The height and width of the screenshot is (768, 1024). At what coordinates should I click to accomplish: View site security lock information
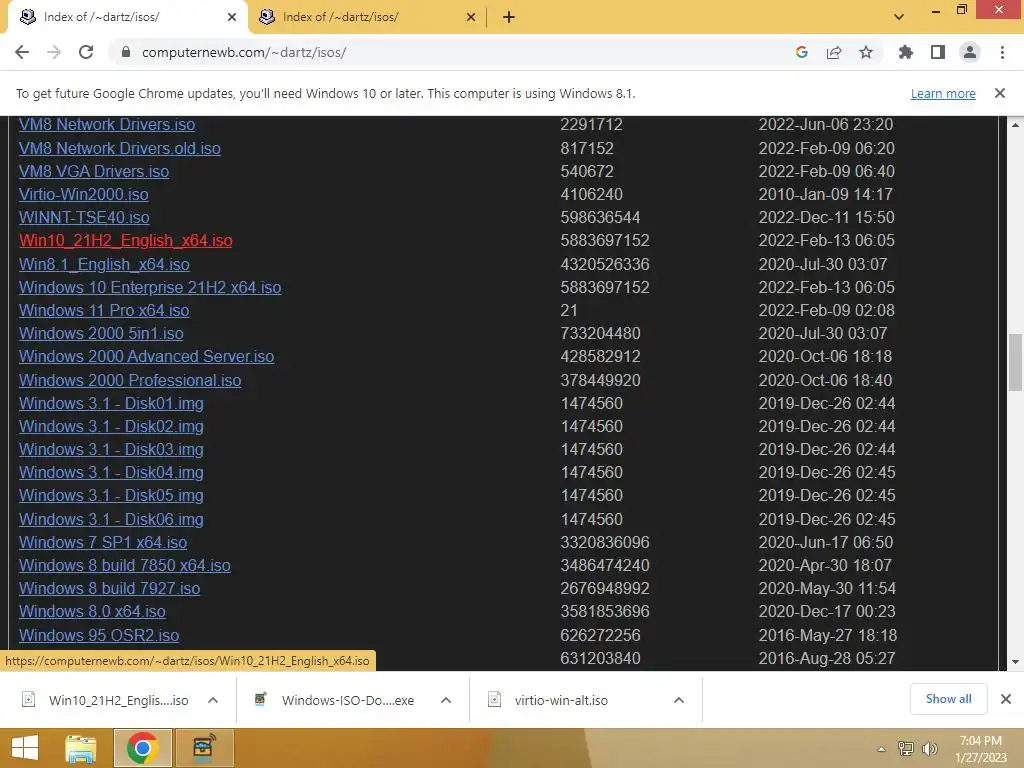(x=126, y=52)
